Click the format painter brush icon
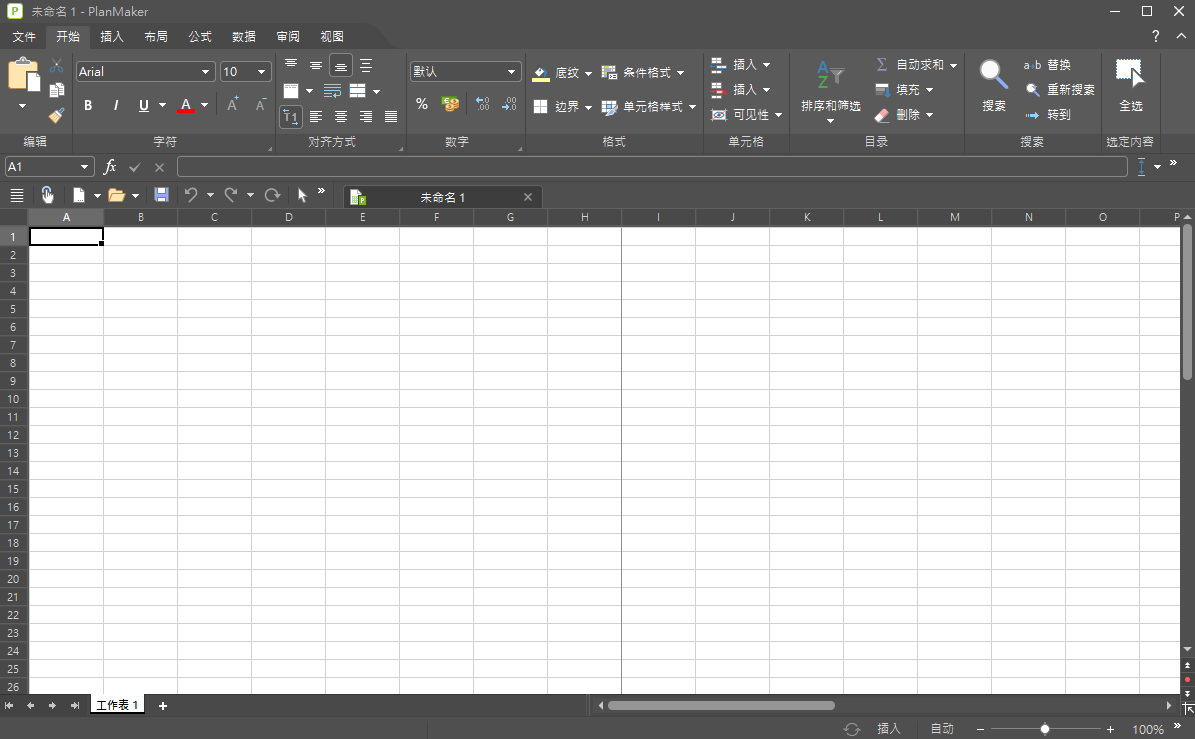This screenshot has height=739, width=1195. pyautogui.click(x=57, y=115)
